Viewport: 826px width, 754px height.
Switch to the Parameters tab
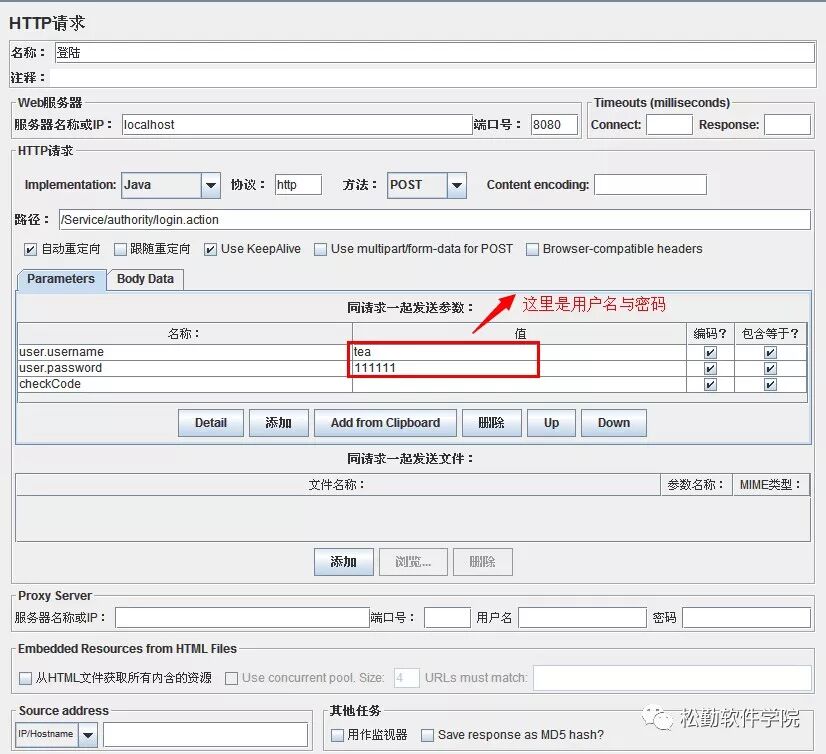click(x=61, y=279)
